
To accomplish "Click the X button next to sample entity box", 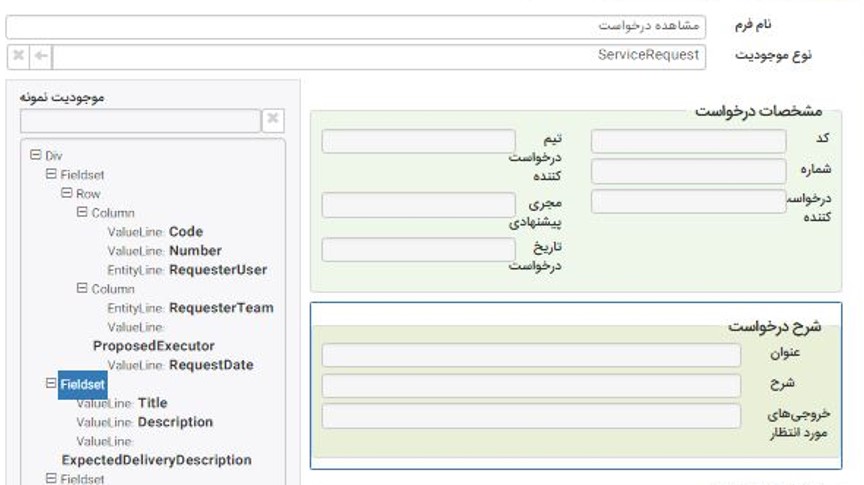I will pos(273,120).
